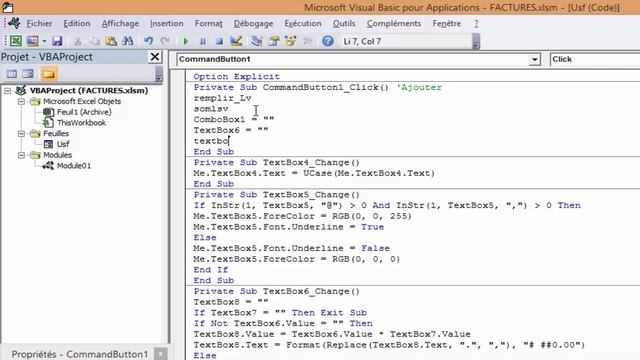This screenshot has width=640, height=360.
Task: Click the View Code icon in Project panel
Action: pos(11,74)
